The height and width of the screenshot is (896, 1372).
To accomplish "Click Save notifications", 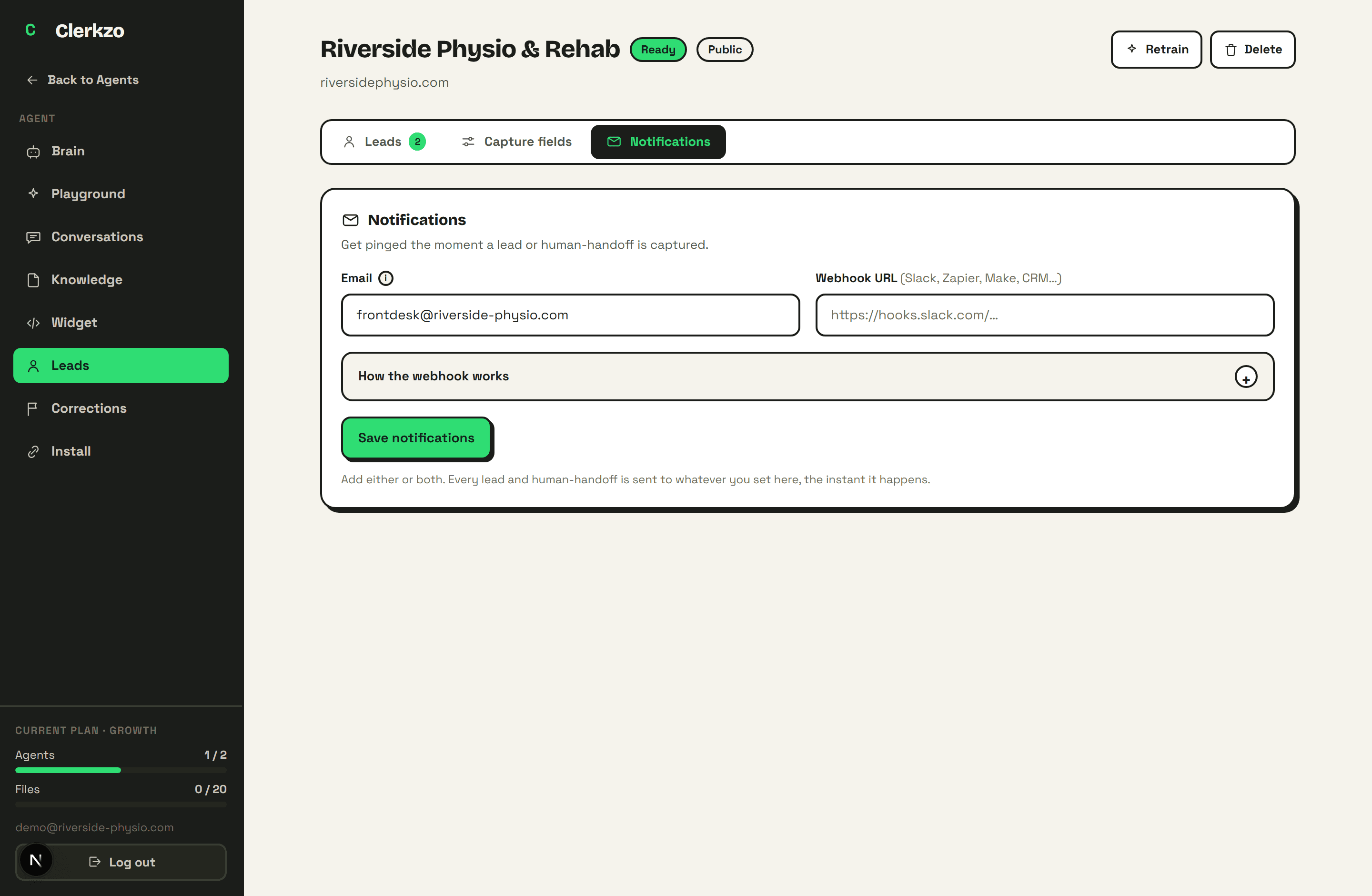I will click(x=416, y=438).
